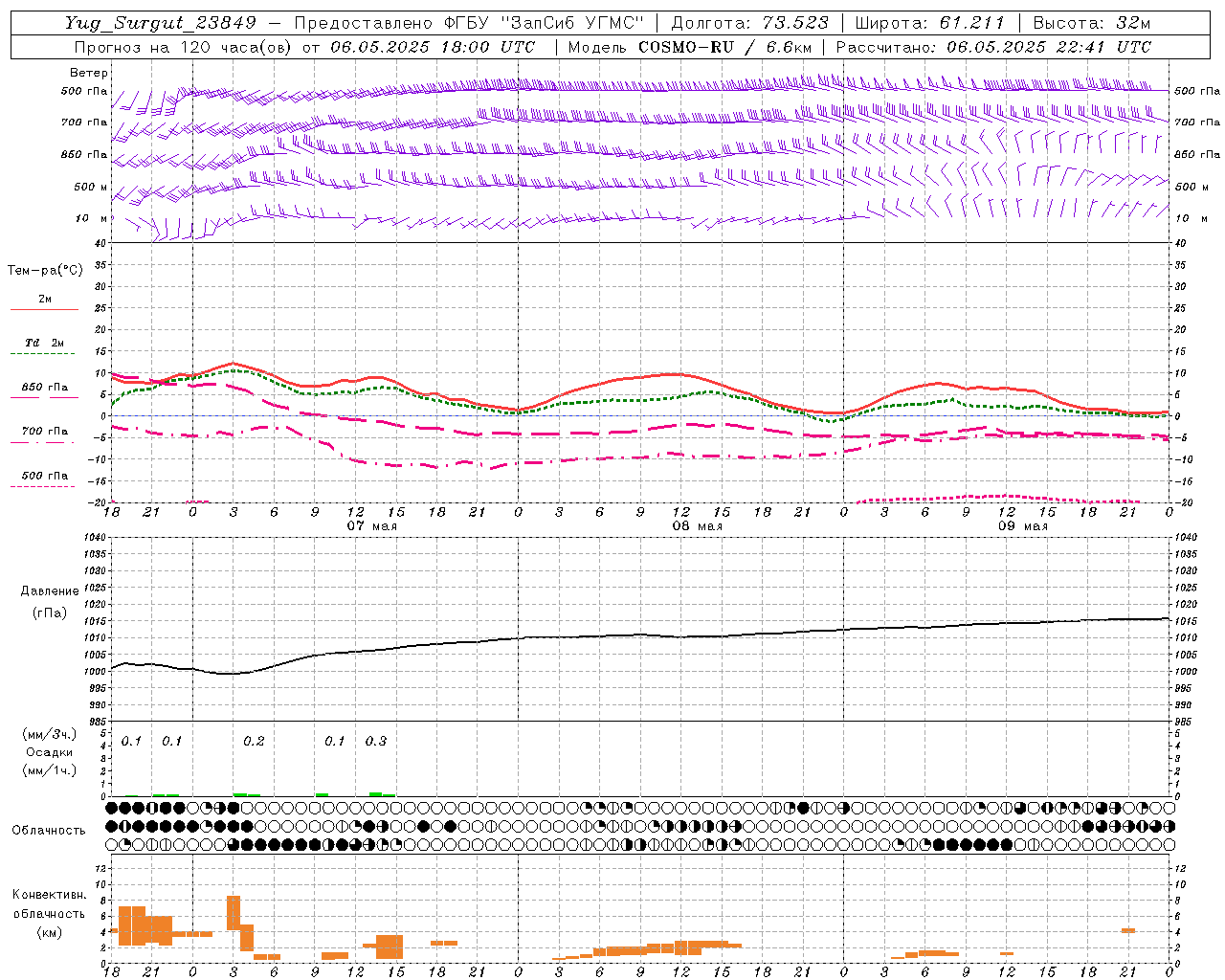
Task: Click the 0.2 precipitation amount value
Action: pyautogui.click(x=254, y=741)
